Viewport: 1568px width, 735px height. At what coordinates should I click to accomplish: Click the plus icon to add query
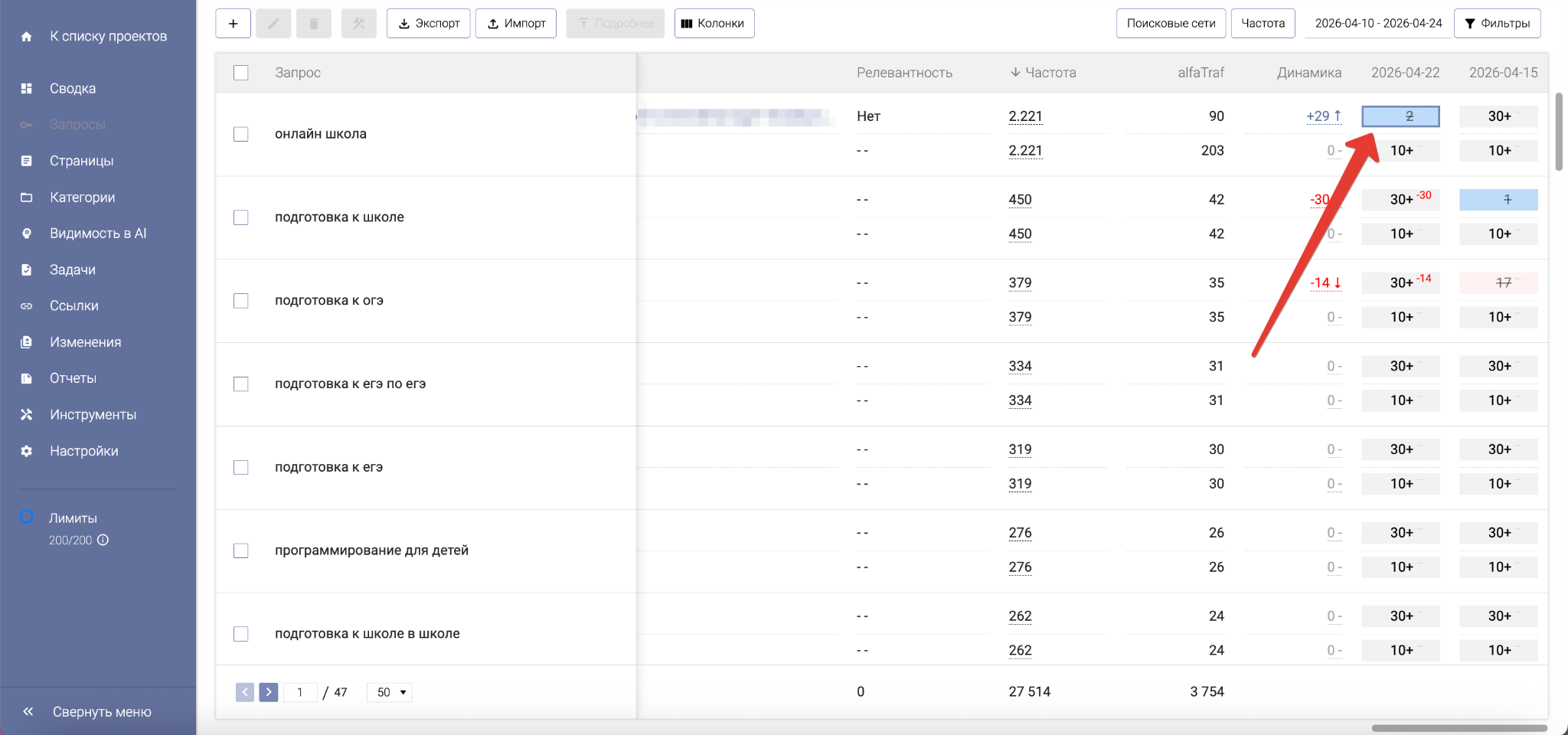233,24
